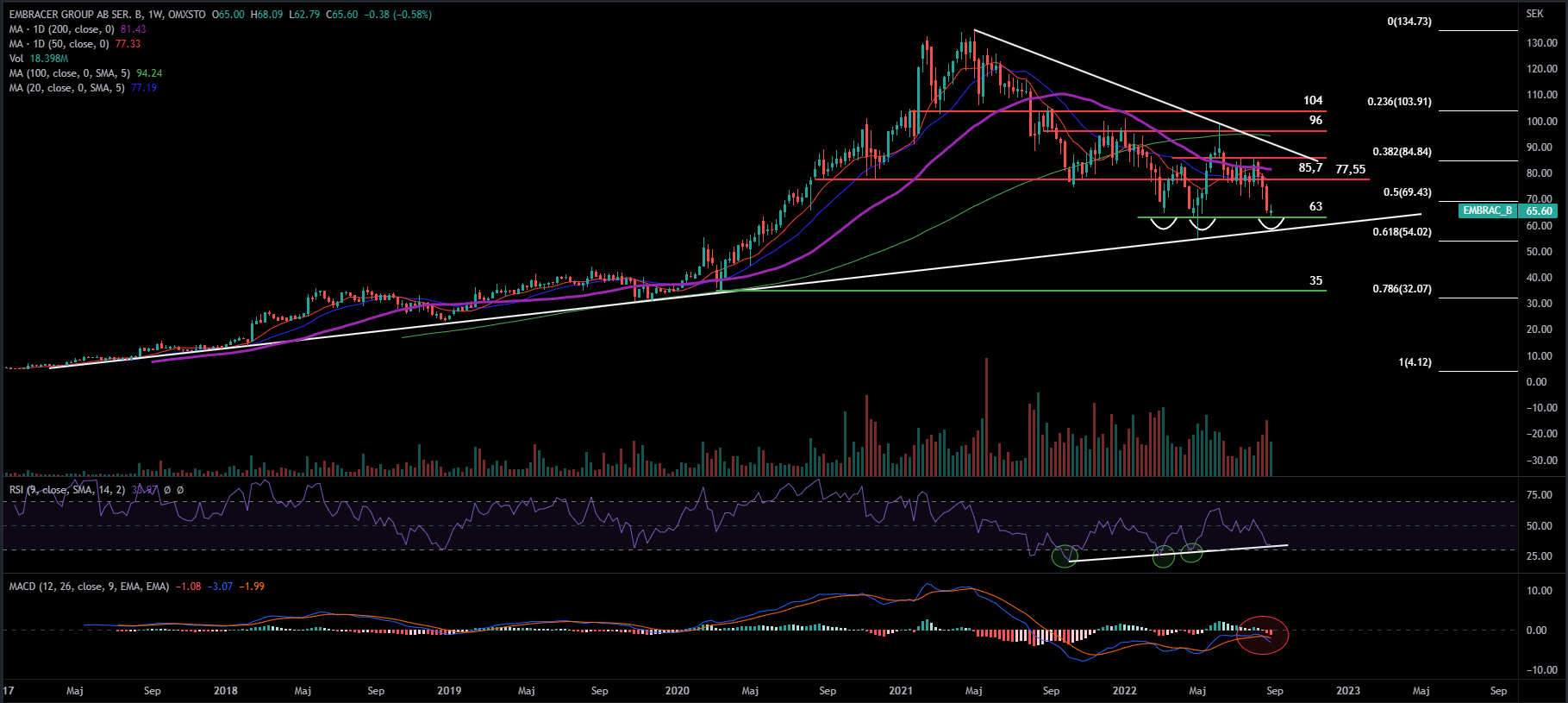Select the 2022 label on time axis
The width and height of the screenshot is (1568, 703).
click(1124, 691)
